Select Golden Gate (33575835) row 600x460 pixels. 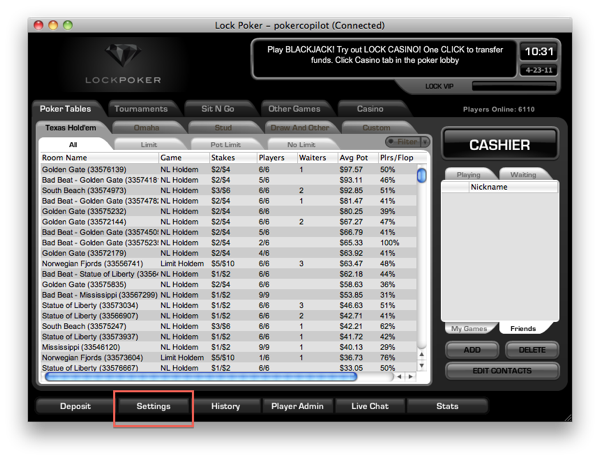[x=228, y=284]
